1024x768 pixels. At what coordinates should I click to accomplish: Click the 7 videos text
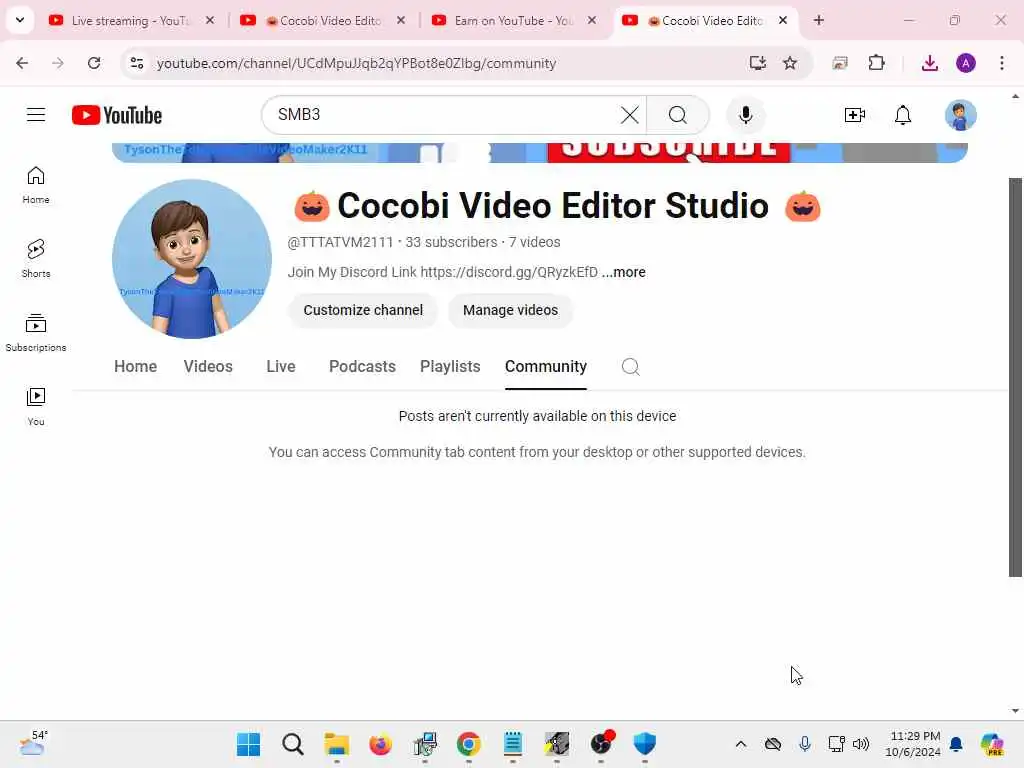tap(534, 242)
